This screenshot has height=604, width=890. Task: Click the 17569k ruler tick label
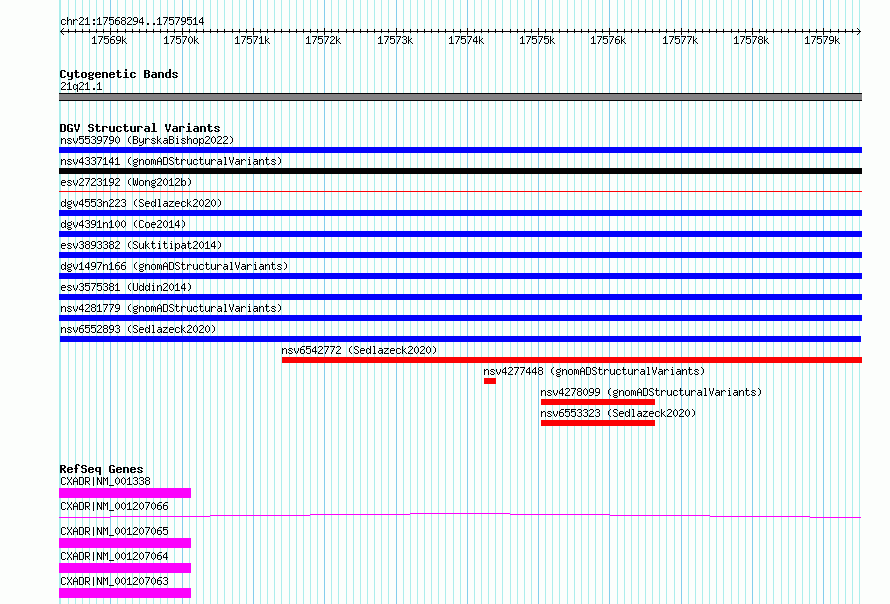coord(109,40)
